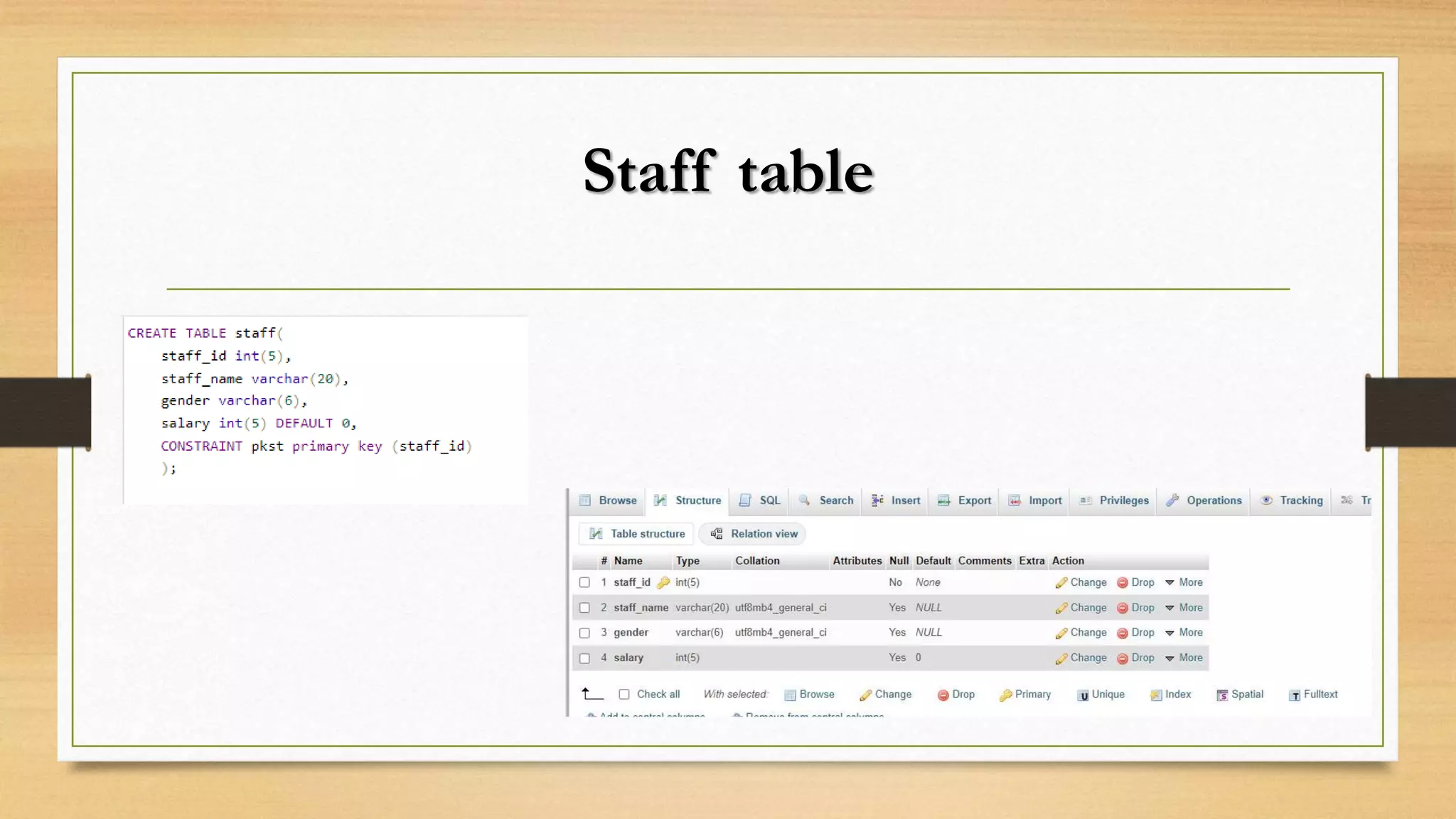Click the Unique icon in bottom bar
Viewport: 1456px width, 819px height.
click(x=1083, y=695)
